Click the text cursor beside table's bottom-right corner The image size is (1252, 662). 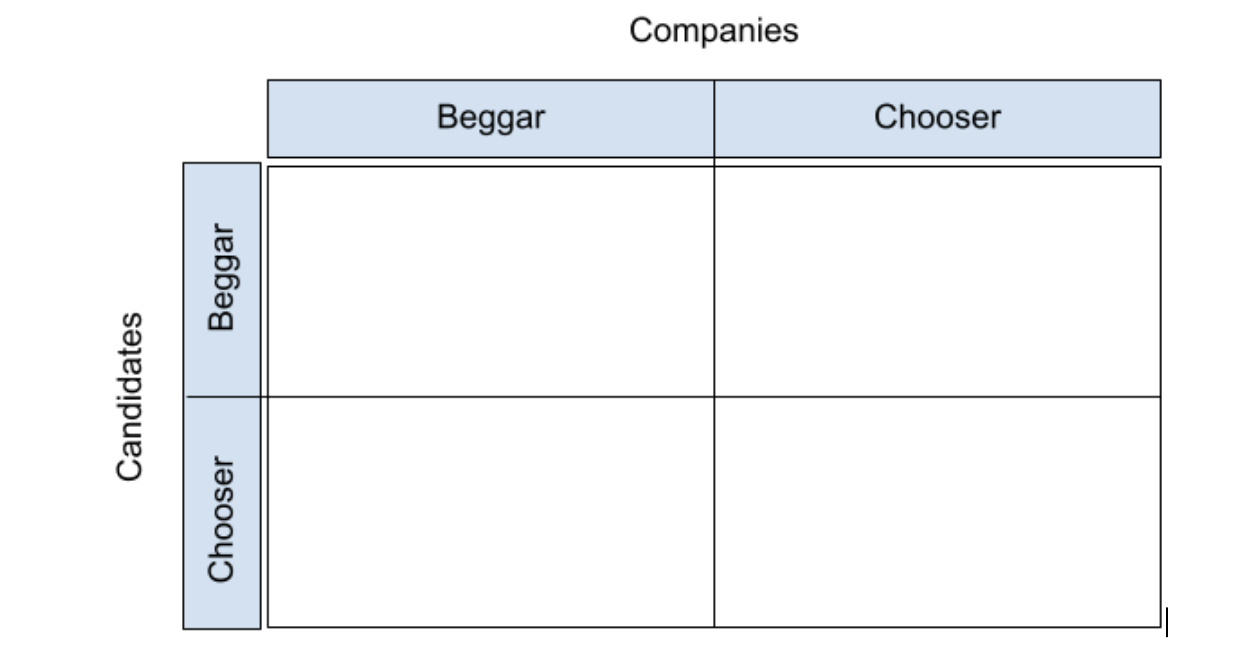pyautogui.click(x=1167, y=620)
